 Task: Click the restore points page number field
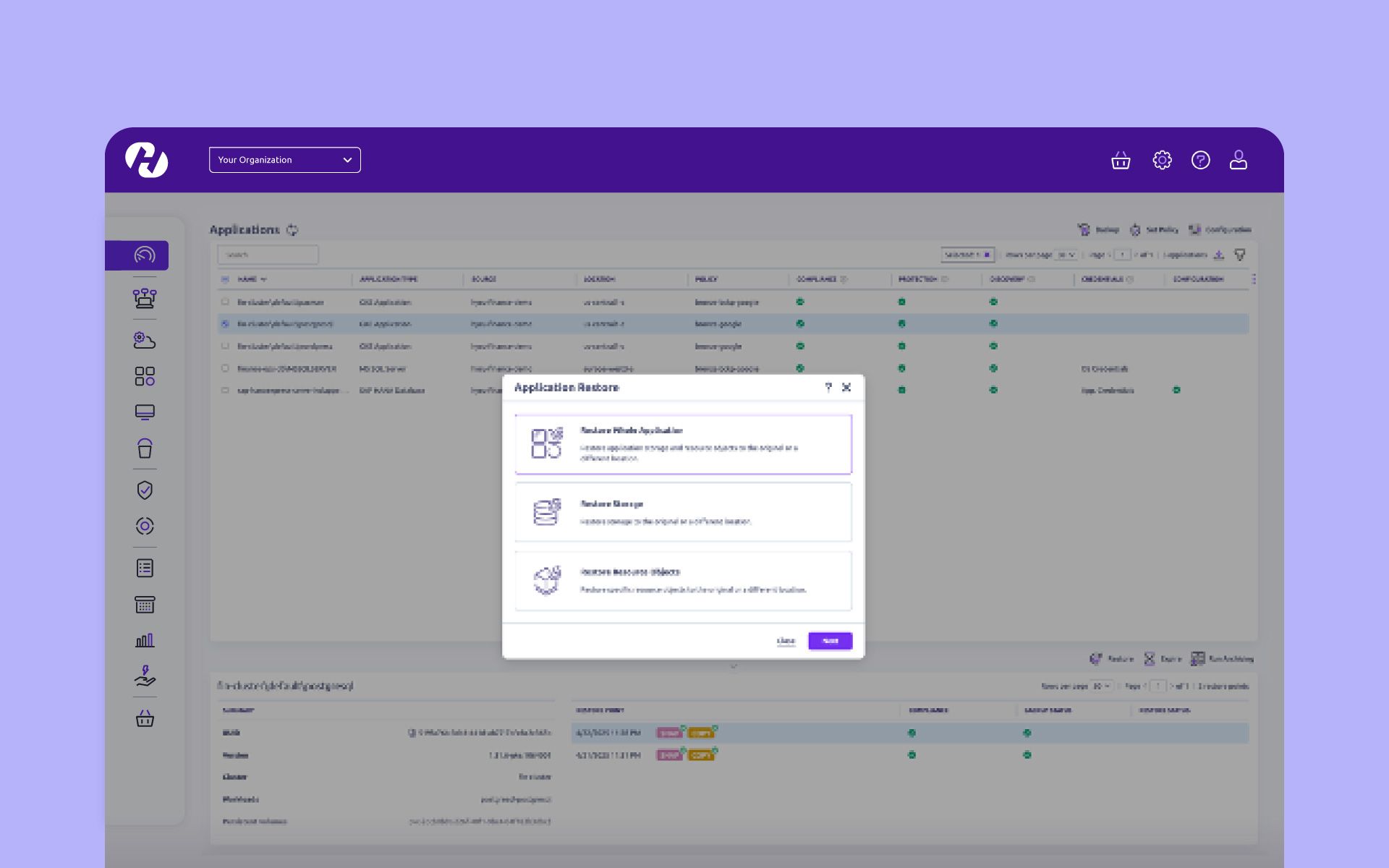pos(1157,686)
